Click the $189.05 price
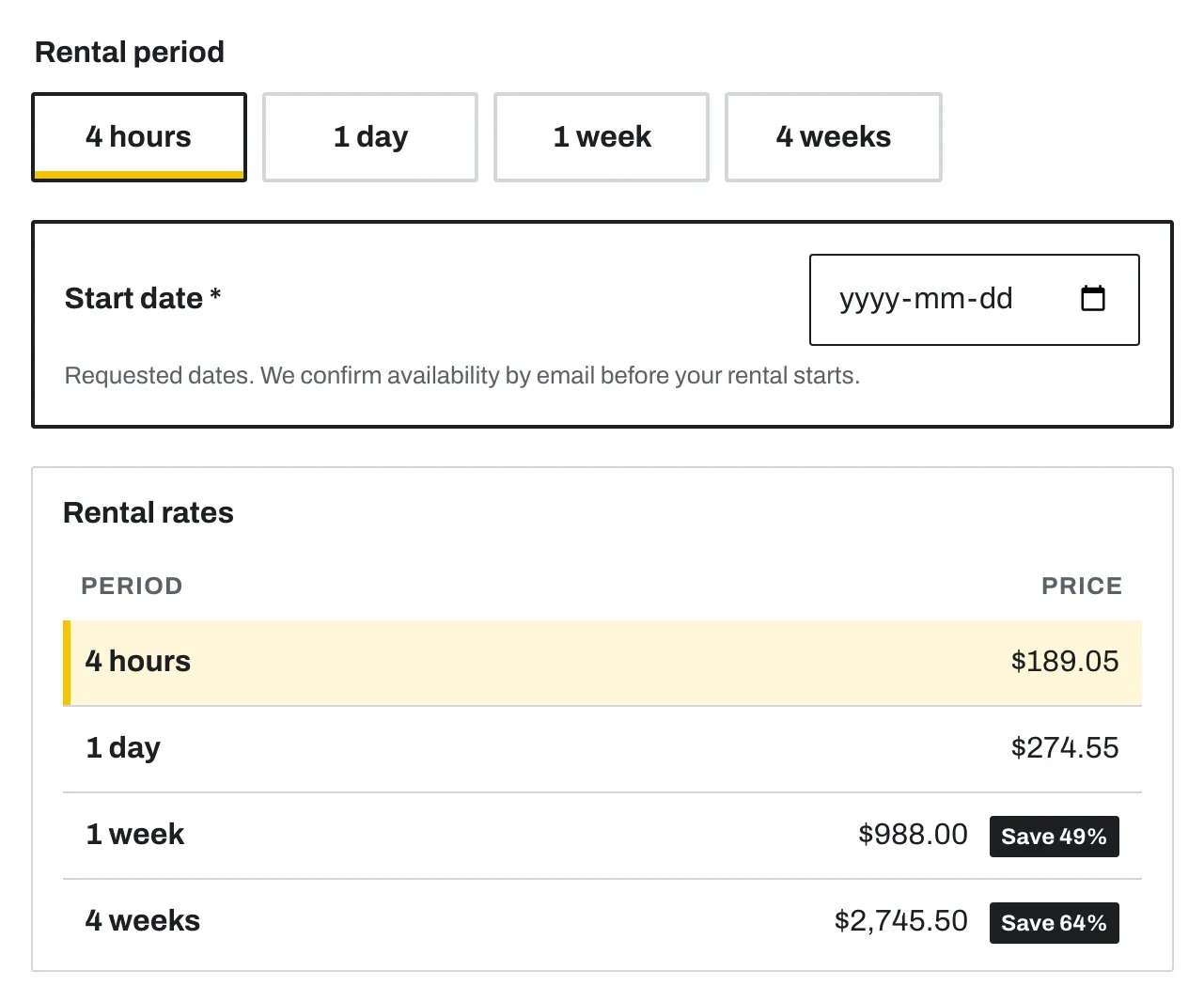Image resolution: width=1204 pixels, height=1002 pixels. (x=1065, y=662)
